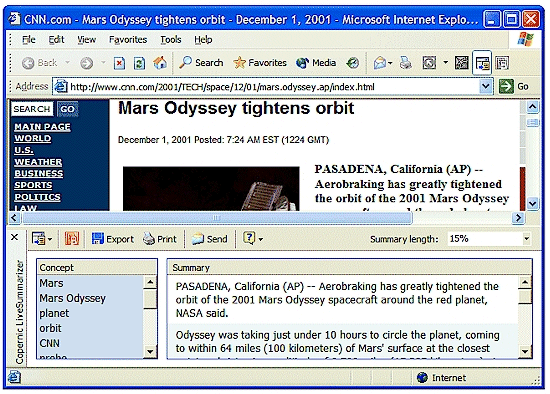Follow the WORLD link

pos(33,138)
